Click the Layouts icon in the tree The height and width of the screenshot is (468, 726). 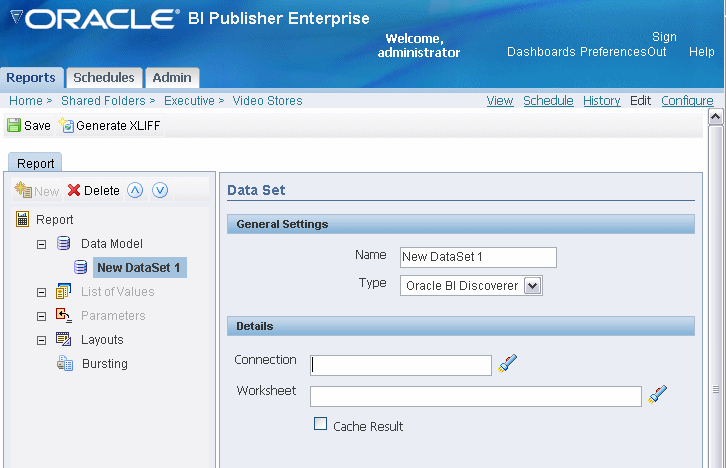[x=63, y=339]
